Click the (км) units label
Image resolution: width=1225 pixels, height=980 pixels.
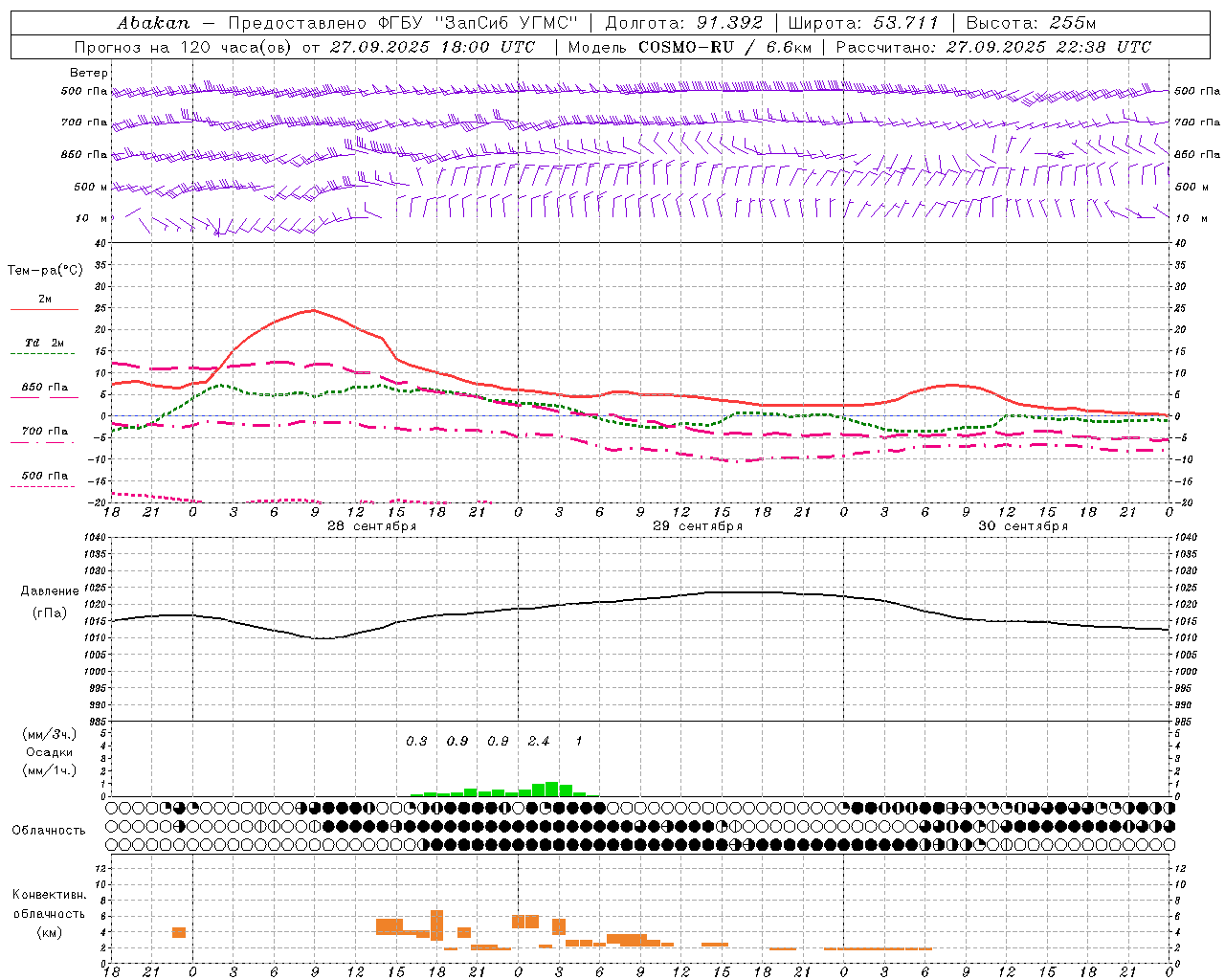(x=50, y=932)
